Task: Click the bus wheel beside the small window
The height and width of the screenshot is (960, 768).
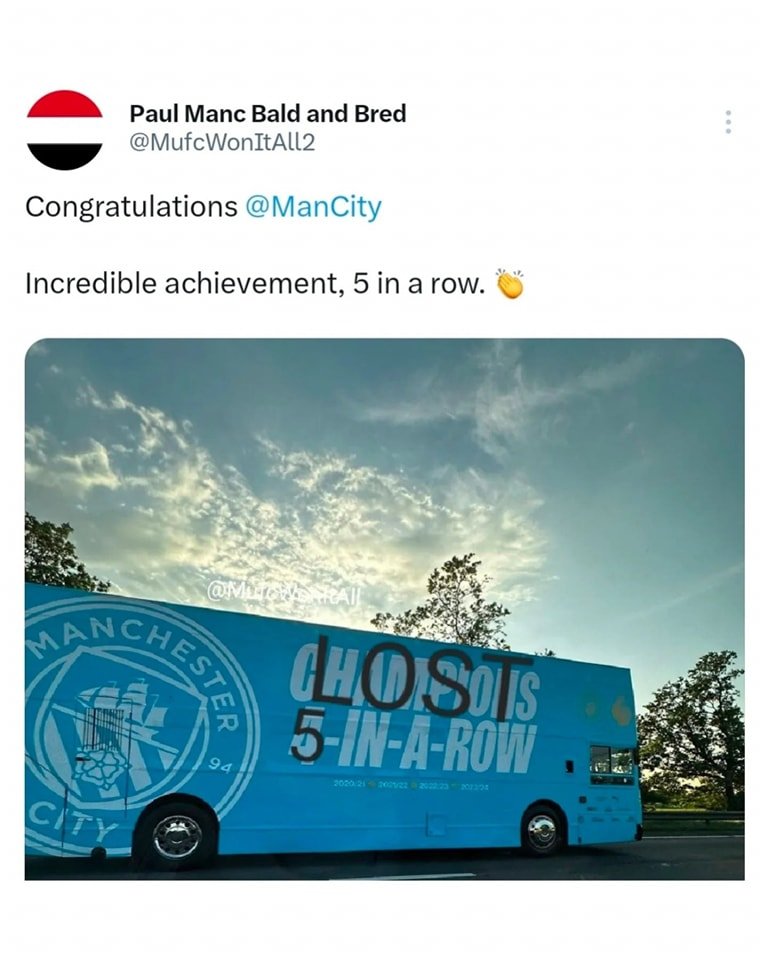Action: point(541,831)
